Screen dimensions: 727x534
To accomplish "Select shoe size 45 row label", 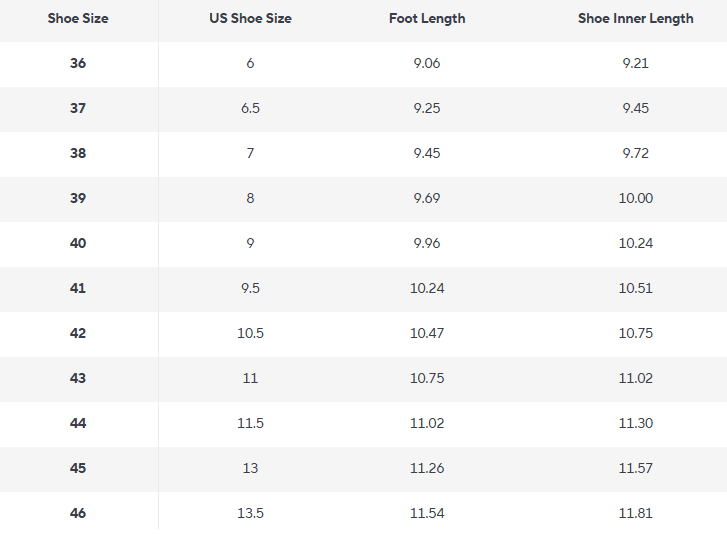I will [x=78, y=468].
